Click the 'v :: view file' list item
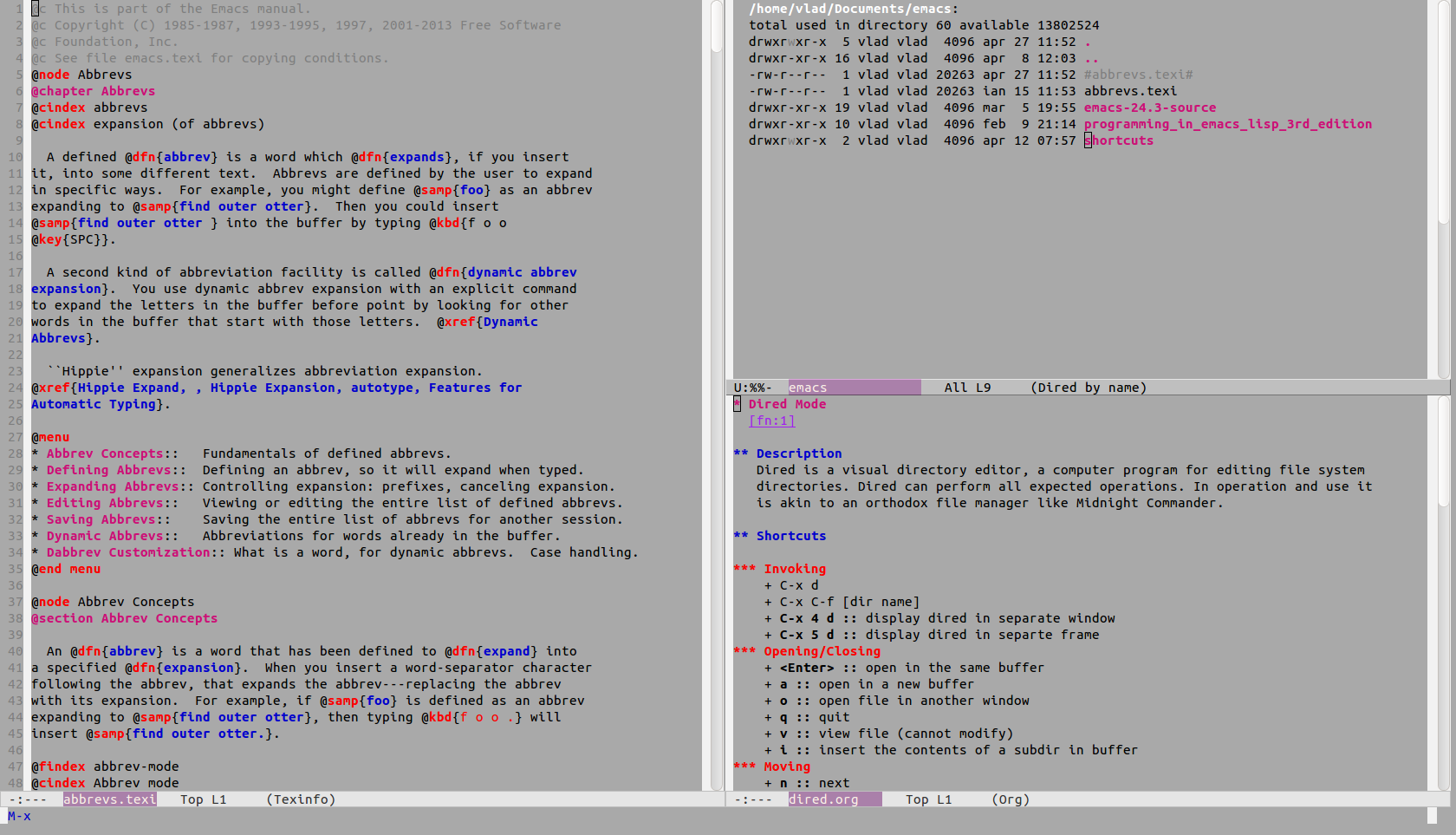Screen dimensions: 1456x835 point(888,734)
